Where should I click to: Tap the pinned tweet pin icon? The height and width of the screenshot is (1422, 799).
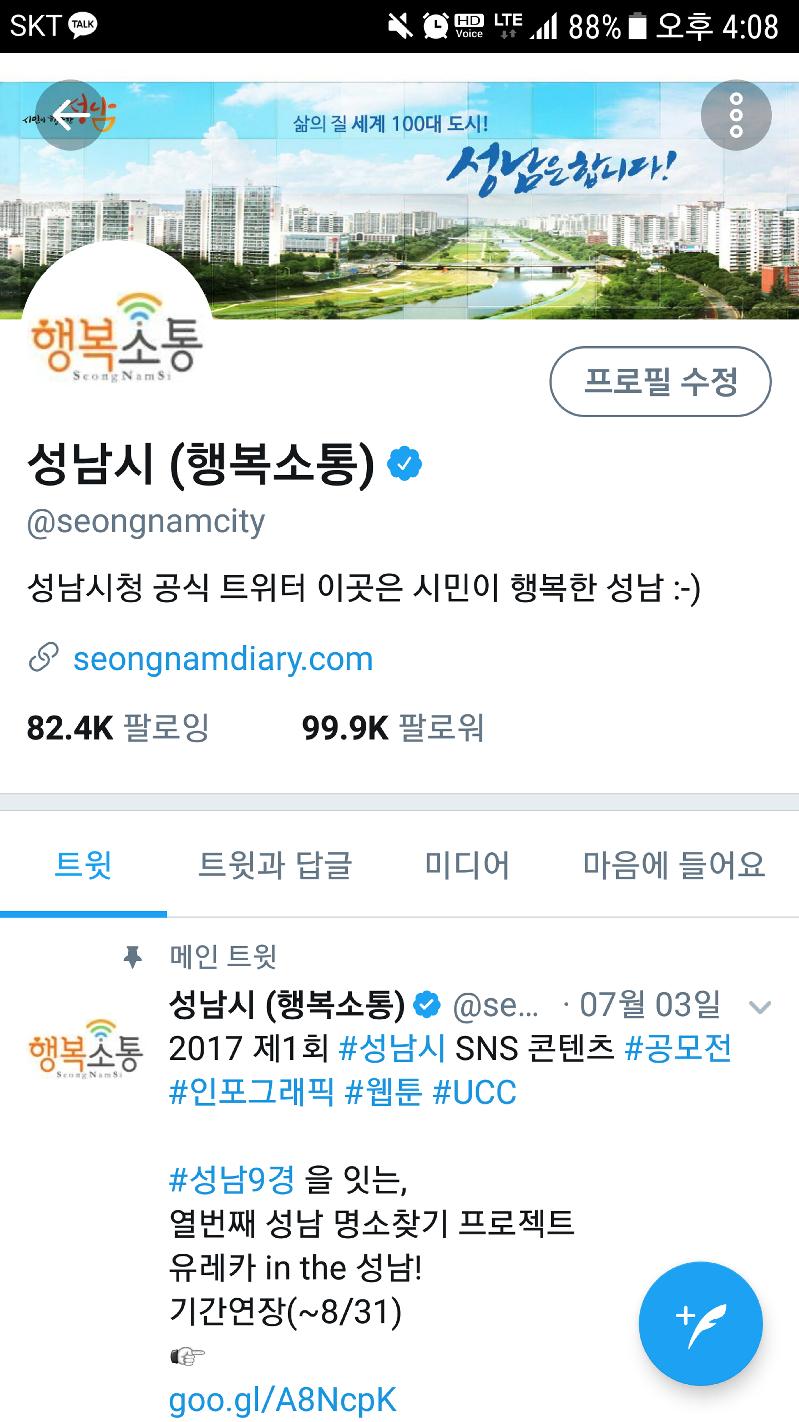132,957
